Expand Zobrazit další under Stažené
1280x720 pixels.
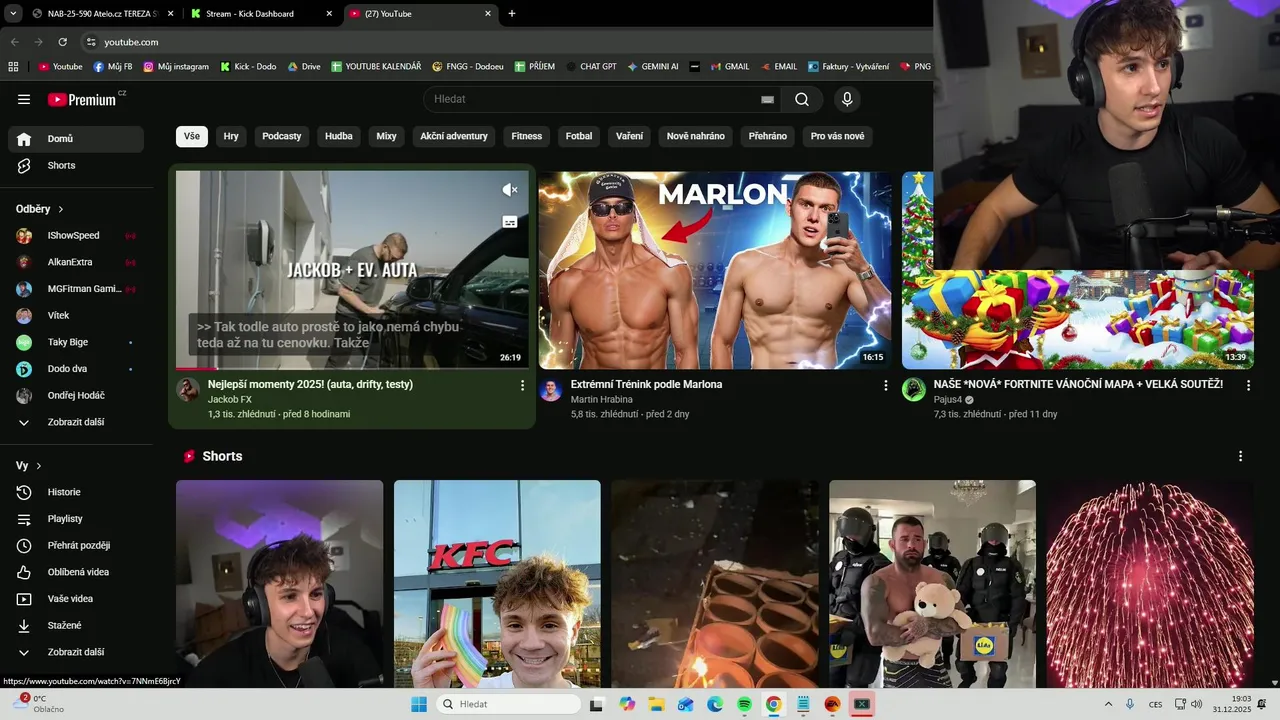(76, 652)
